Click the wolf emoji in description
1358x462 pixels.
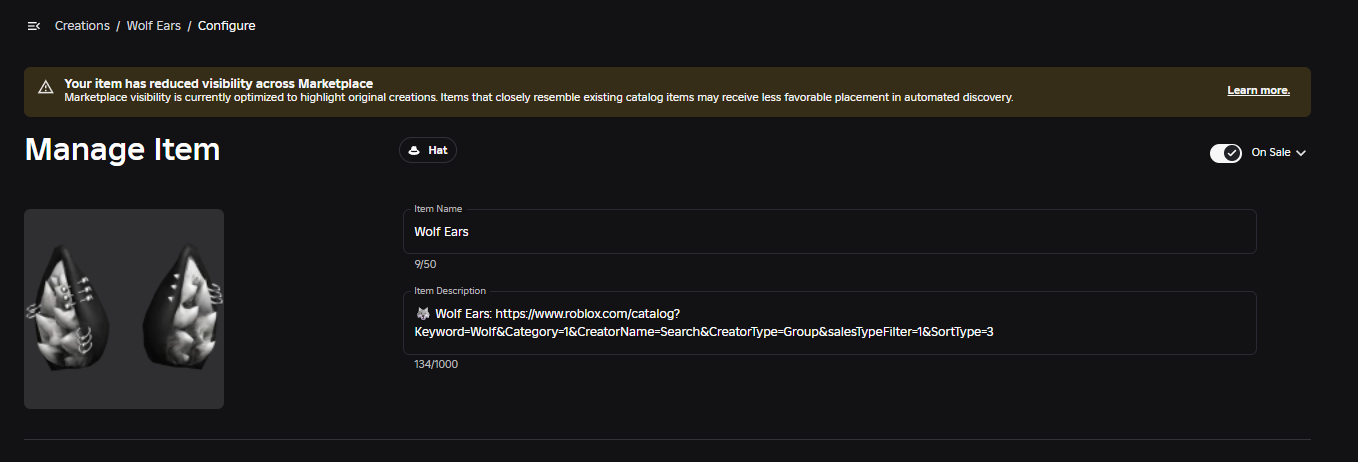422,314
